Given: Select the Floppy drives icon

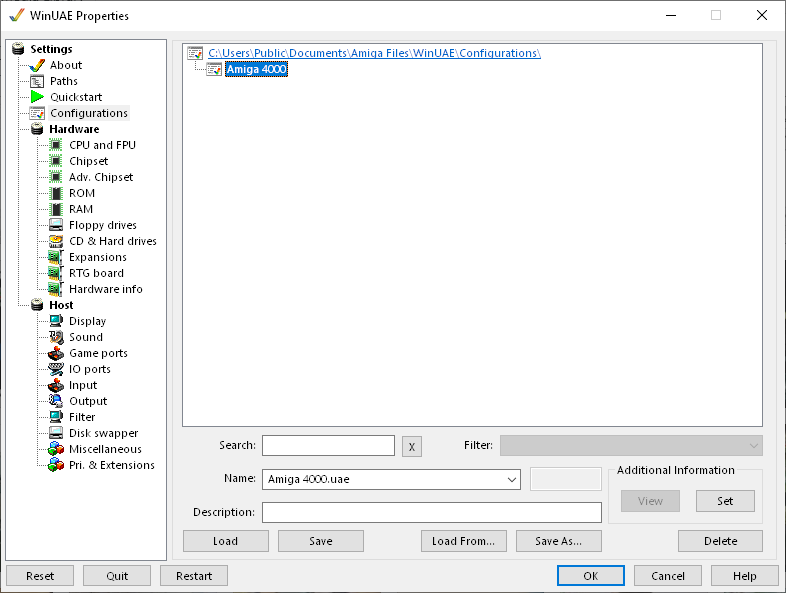Looking at the screenshot, I should (56, 225).
